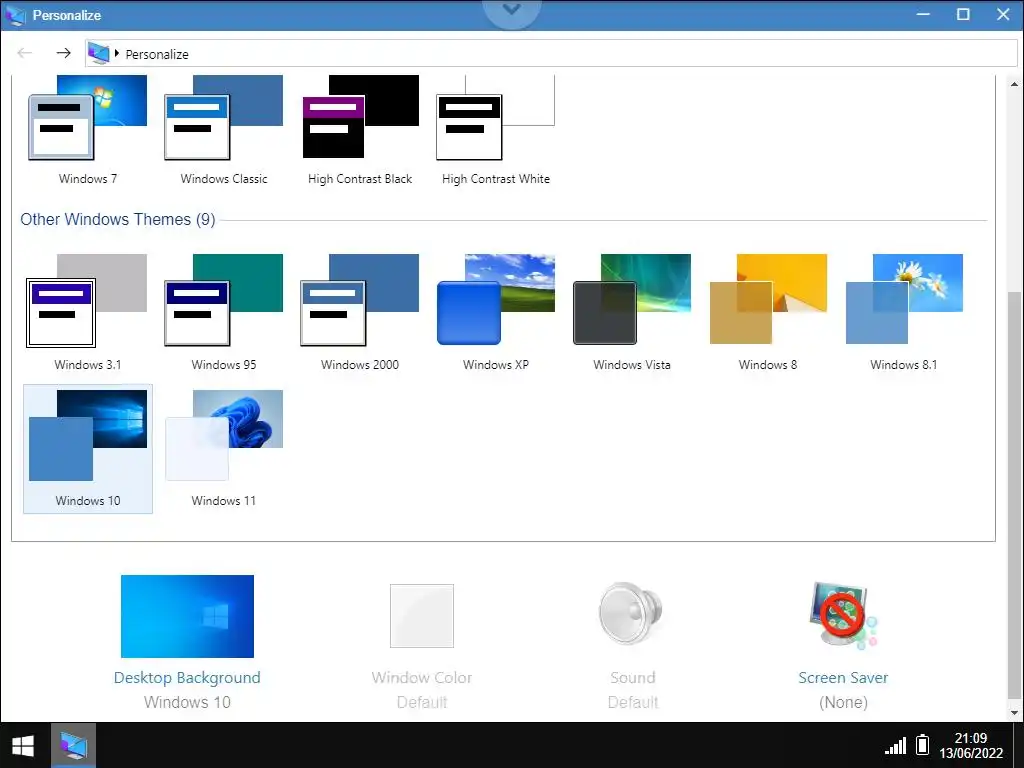
Task: Click the scrollbar up arrow
Action: pyautogui.click(x=1014, y=84)
